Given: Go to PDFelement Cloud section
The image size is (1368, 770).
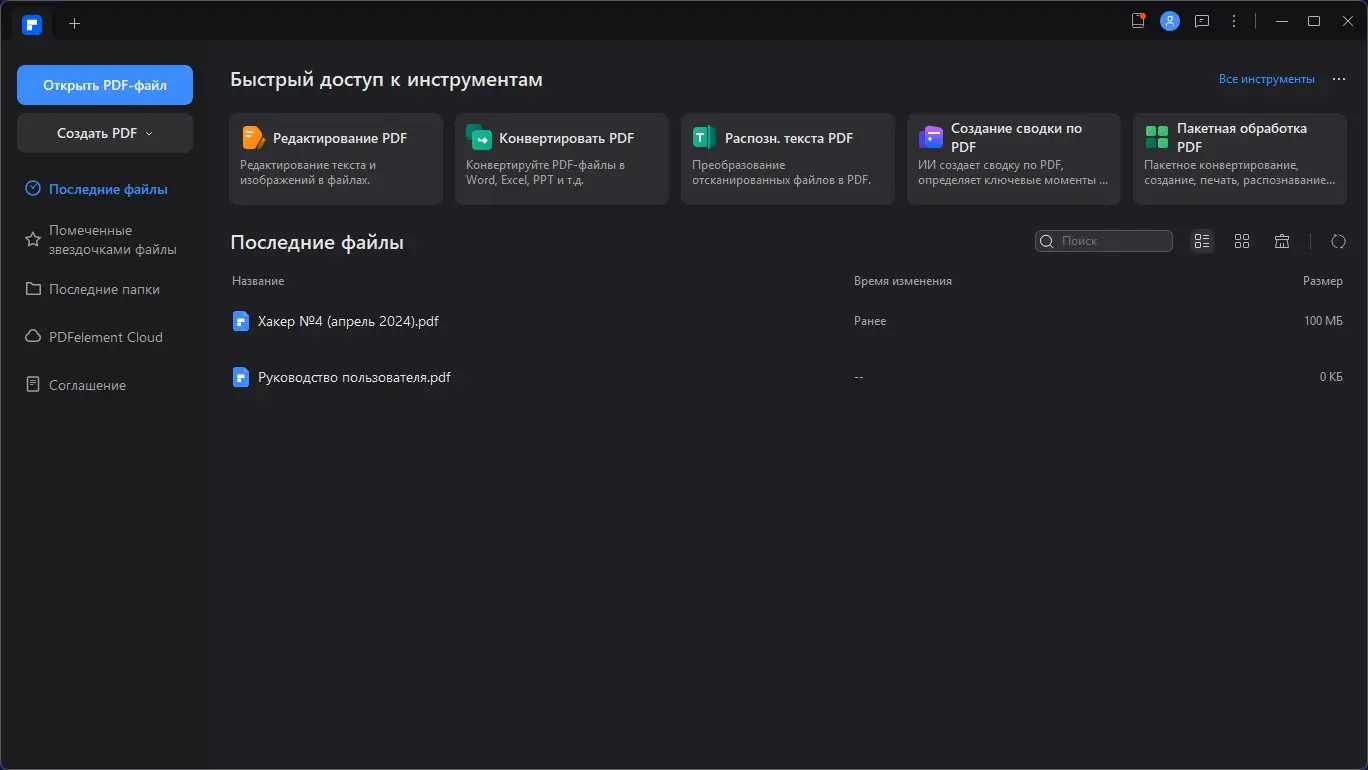Looking at the screenshot, I should pyautogui.click(x=105, y=337).
